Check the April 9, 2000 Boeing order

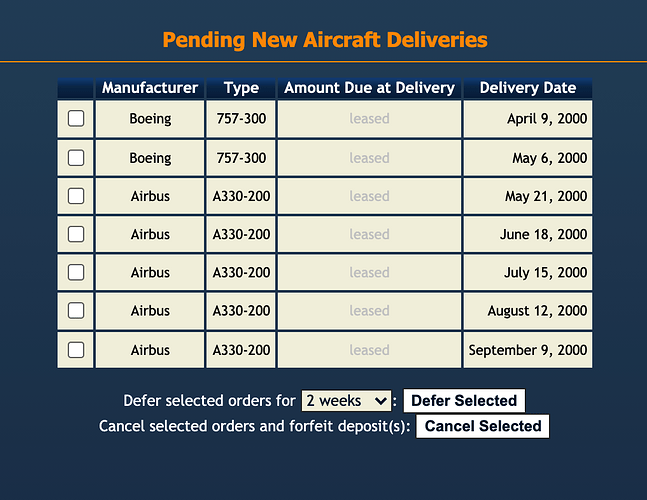[x=76, y=119]
